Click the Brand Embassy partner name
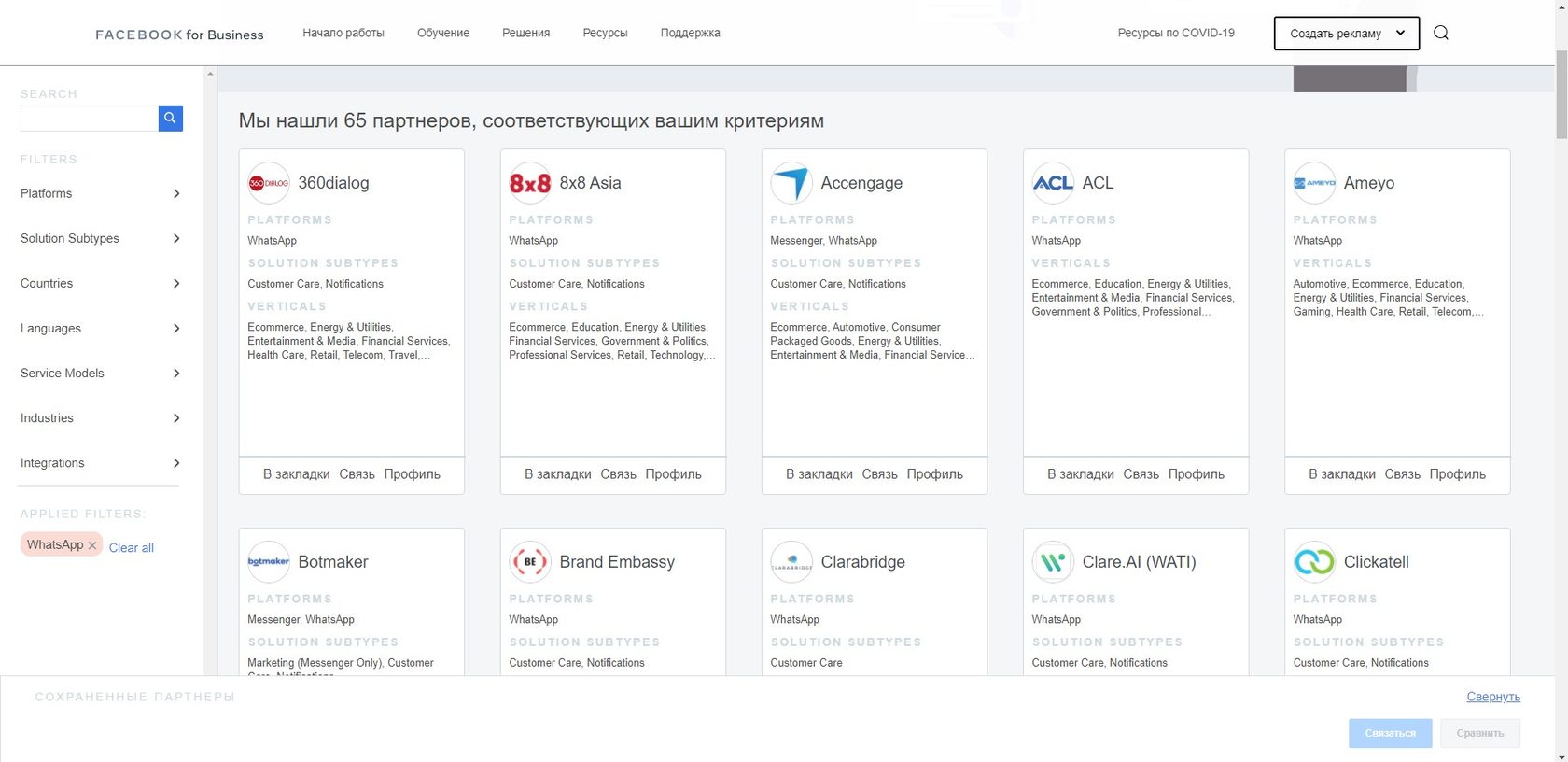This screenshot has height=762, width=1568. 617,562
